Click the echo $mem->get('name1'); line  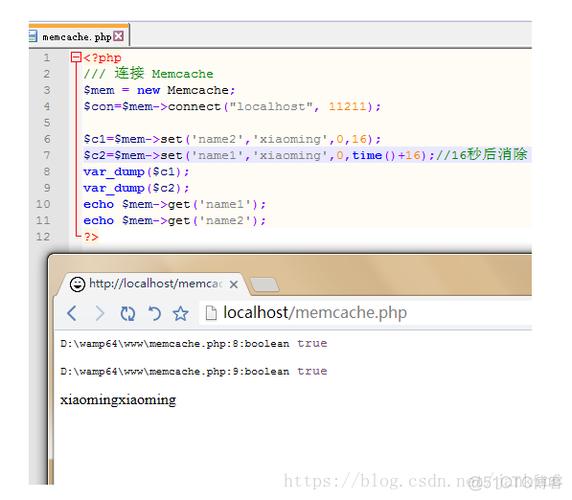[x=175, y=204]
